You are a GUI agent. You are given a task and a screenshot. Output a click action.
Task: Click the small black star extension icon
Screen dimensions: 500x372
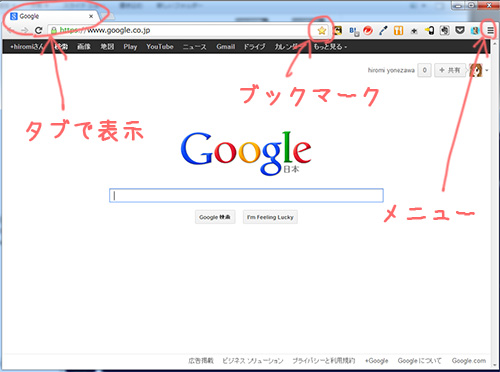tap(414, 31)
